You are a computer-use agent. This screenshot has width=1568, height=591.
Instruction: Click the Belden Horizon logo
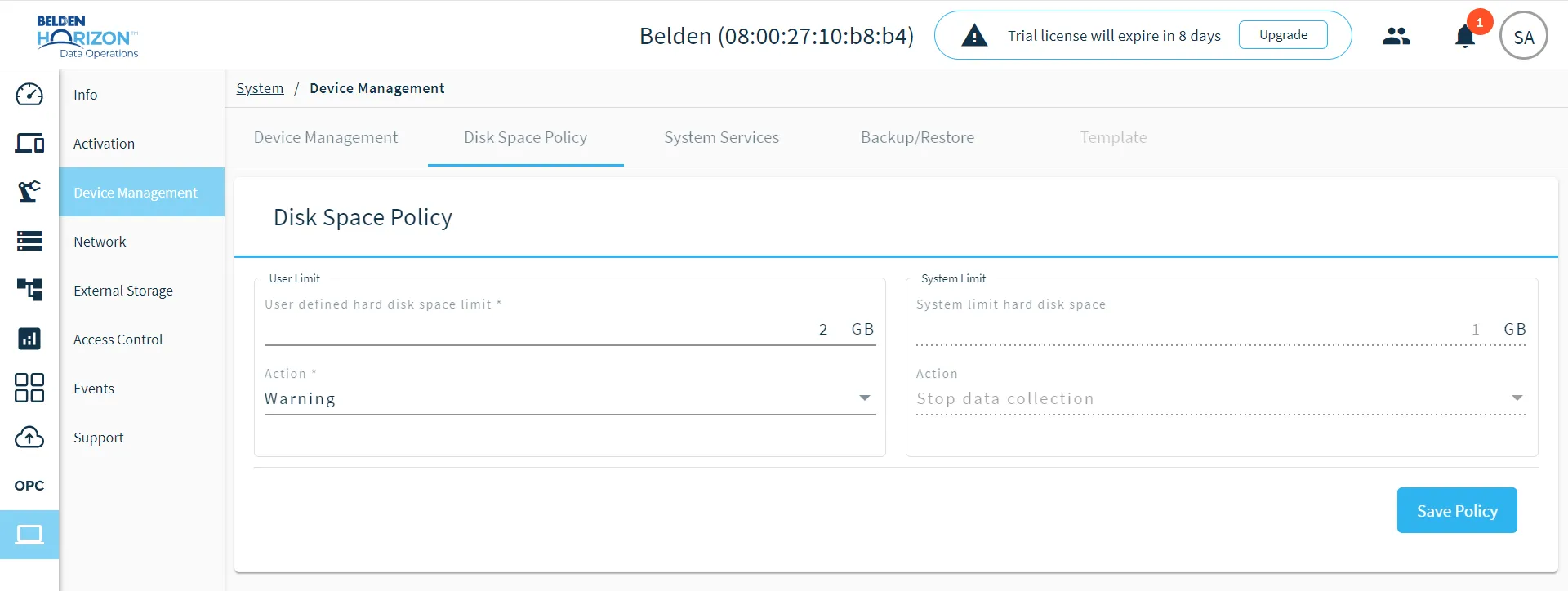pos(87,36)
